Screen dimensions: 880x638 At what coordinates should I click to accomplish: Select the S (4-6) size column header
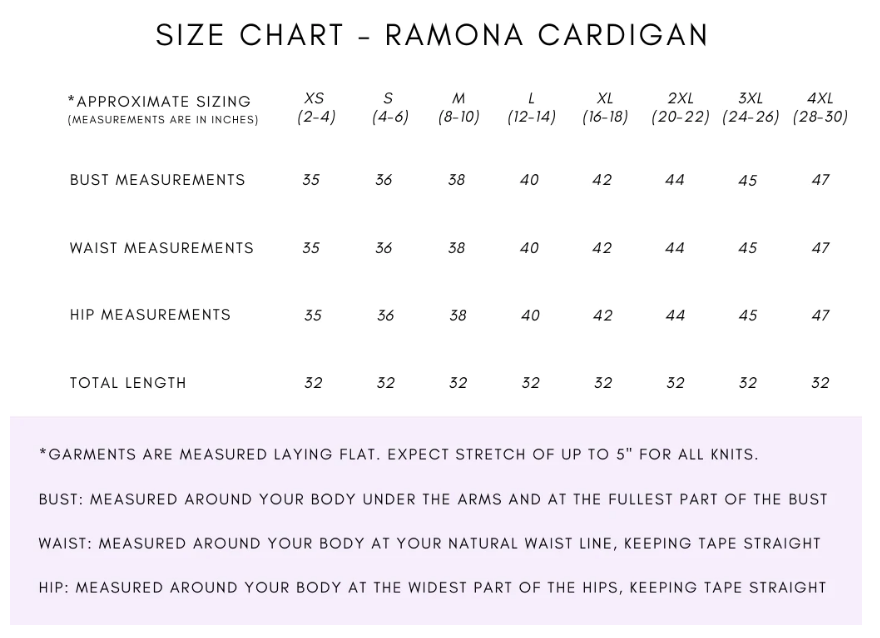click(x=388, y=107)
